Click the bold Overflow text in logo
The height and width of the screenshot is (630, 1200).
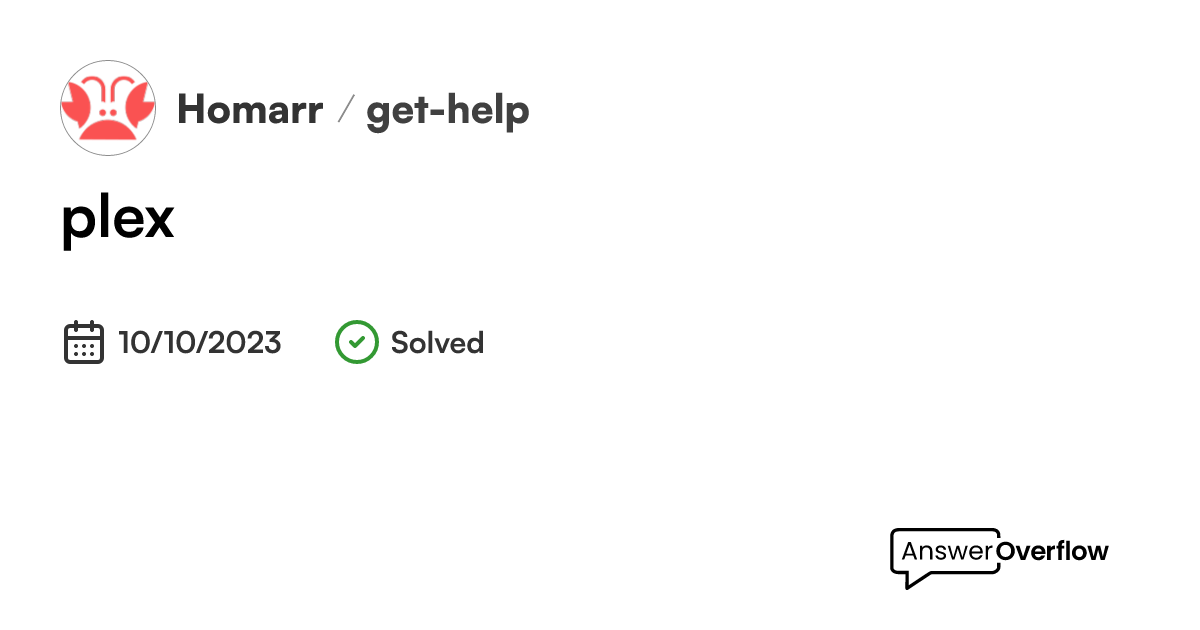(1053, 551)
